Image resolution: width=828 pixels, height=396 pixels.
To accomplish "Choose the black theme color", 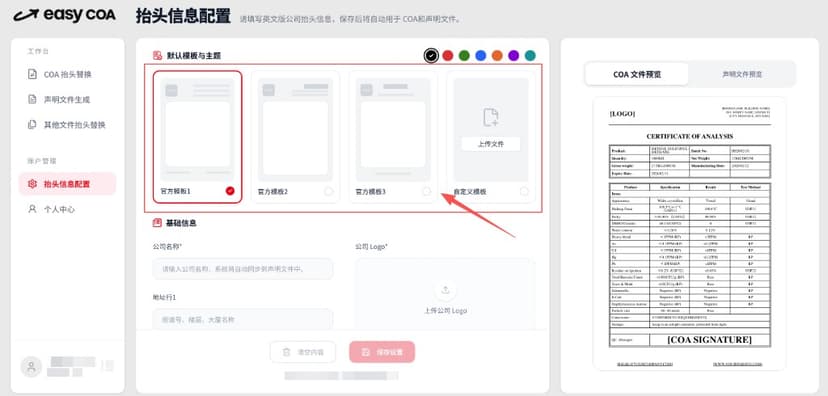I will click(431, 55).
